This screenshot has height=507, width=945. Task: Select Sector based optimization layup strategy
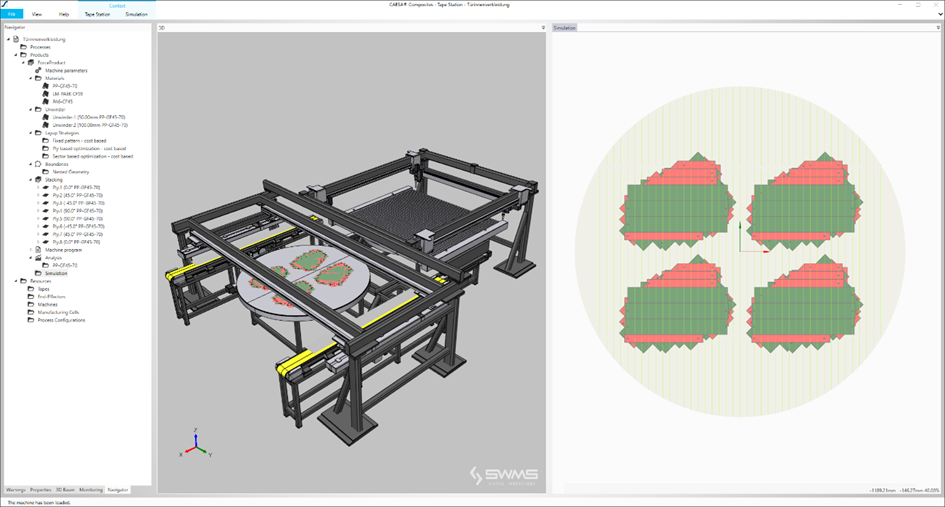[92, 156]
